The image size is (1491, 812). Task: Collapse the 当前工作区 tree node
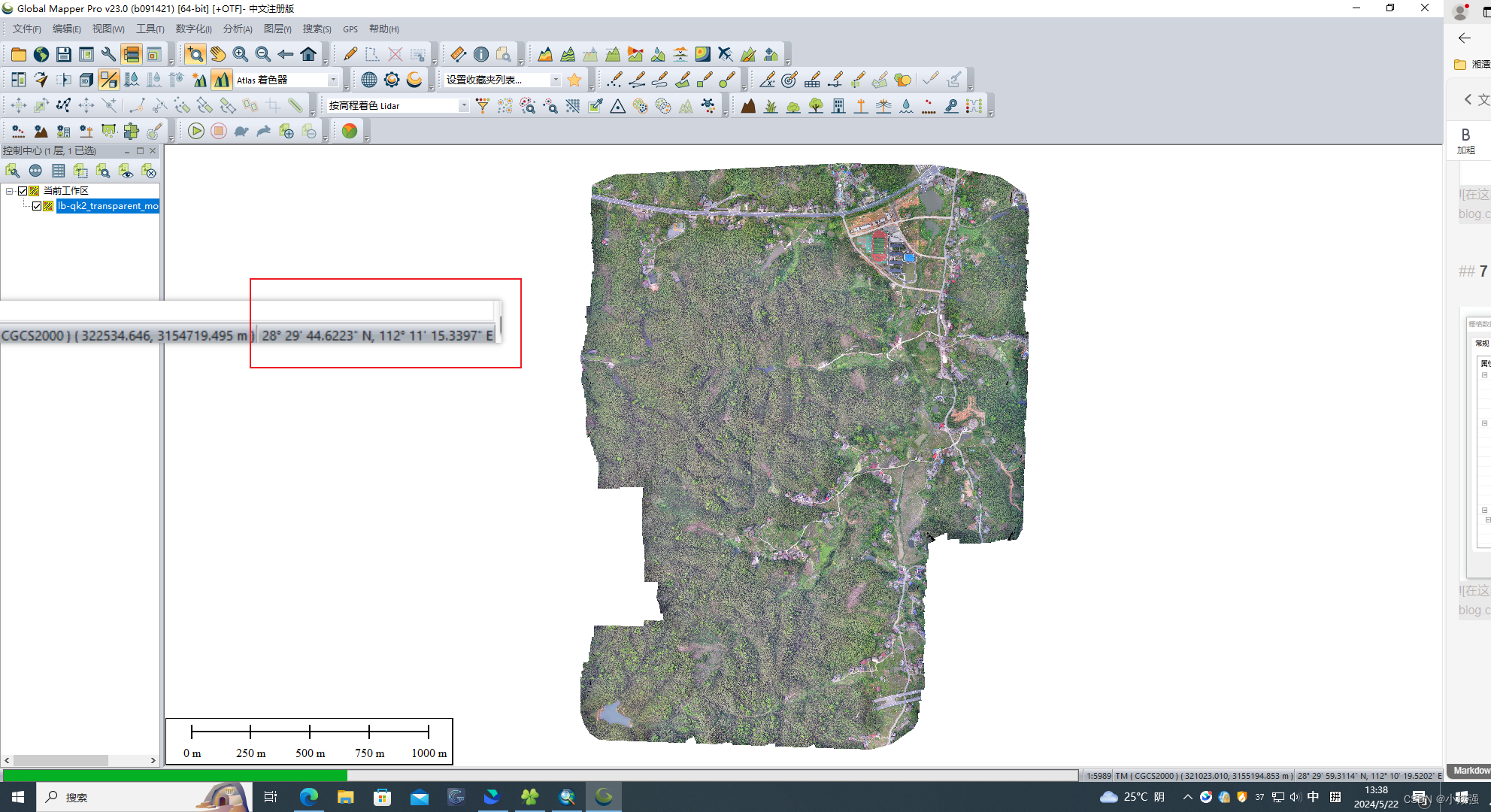(10, 191)
